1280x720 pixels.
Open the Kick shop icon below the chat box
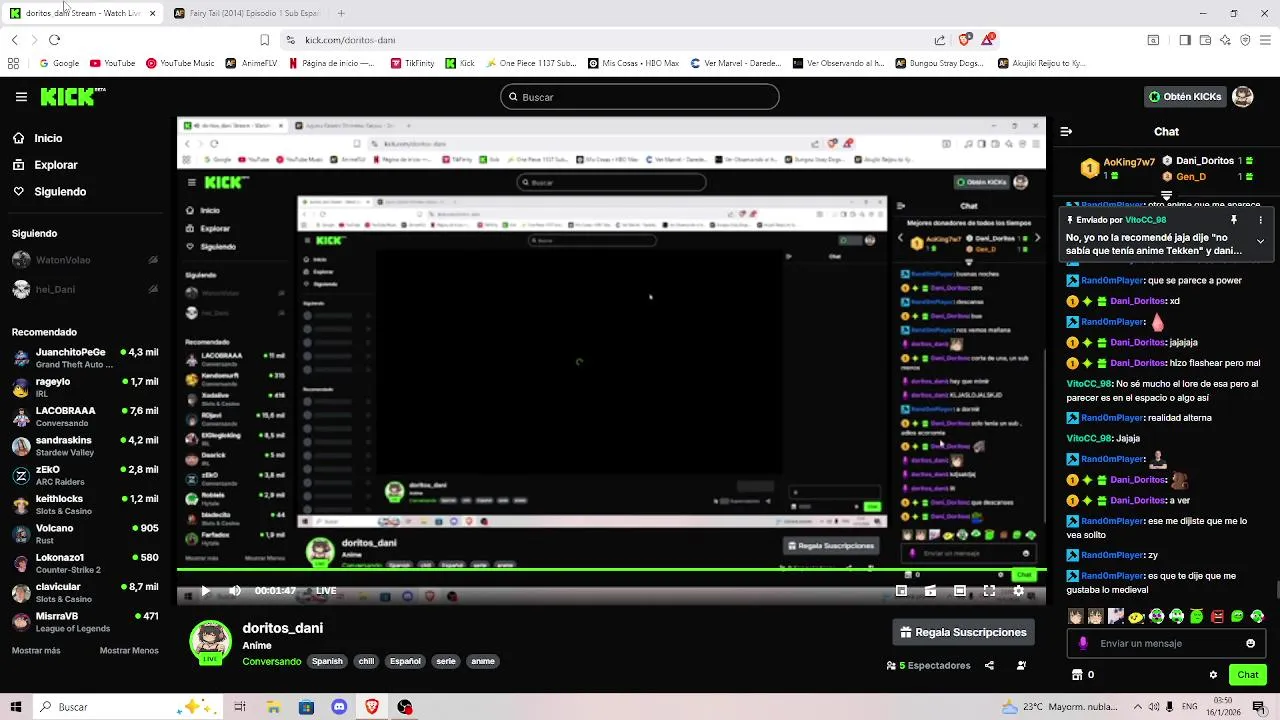point(1077,675)
